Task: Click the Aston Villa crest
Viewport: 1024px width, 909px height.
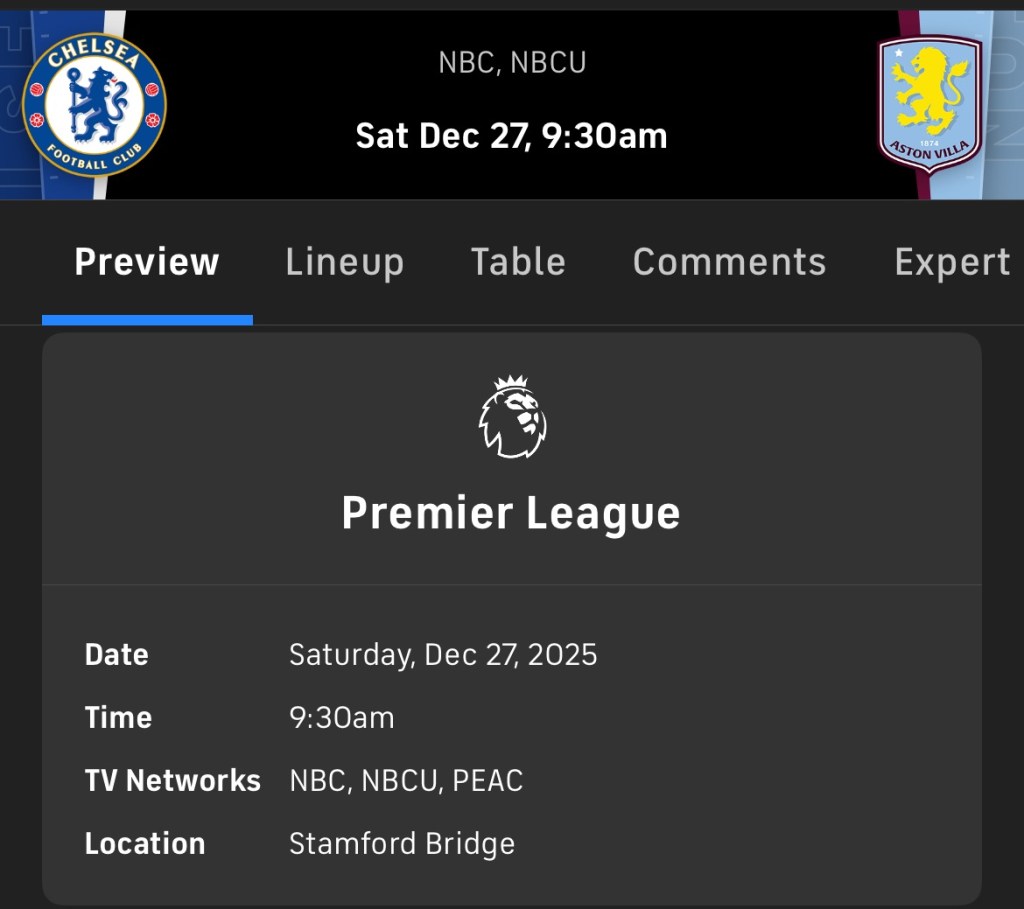Action: coord(930,102)
